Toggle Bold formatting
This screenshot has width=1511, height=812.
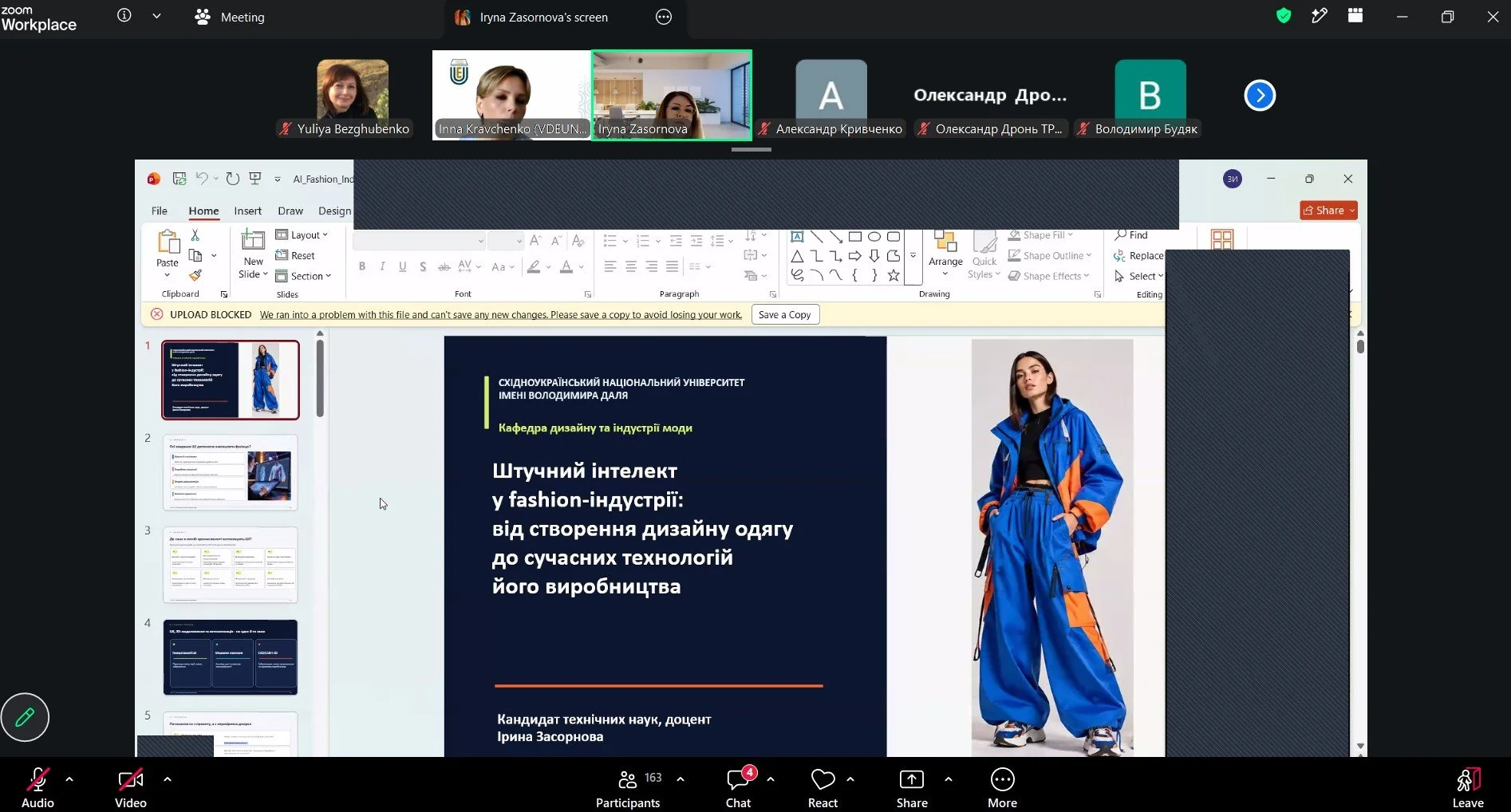[x=362, y=266]
